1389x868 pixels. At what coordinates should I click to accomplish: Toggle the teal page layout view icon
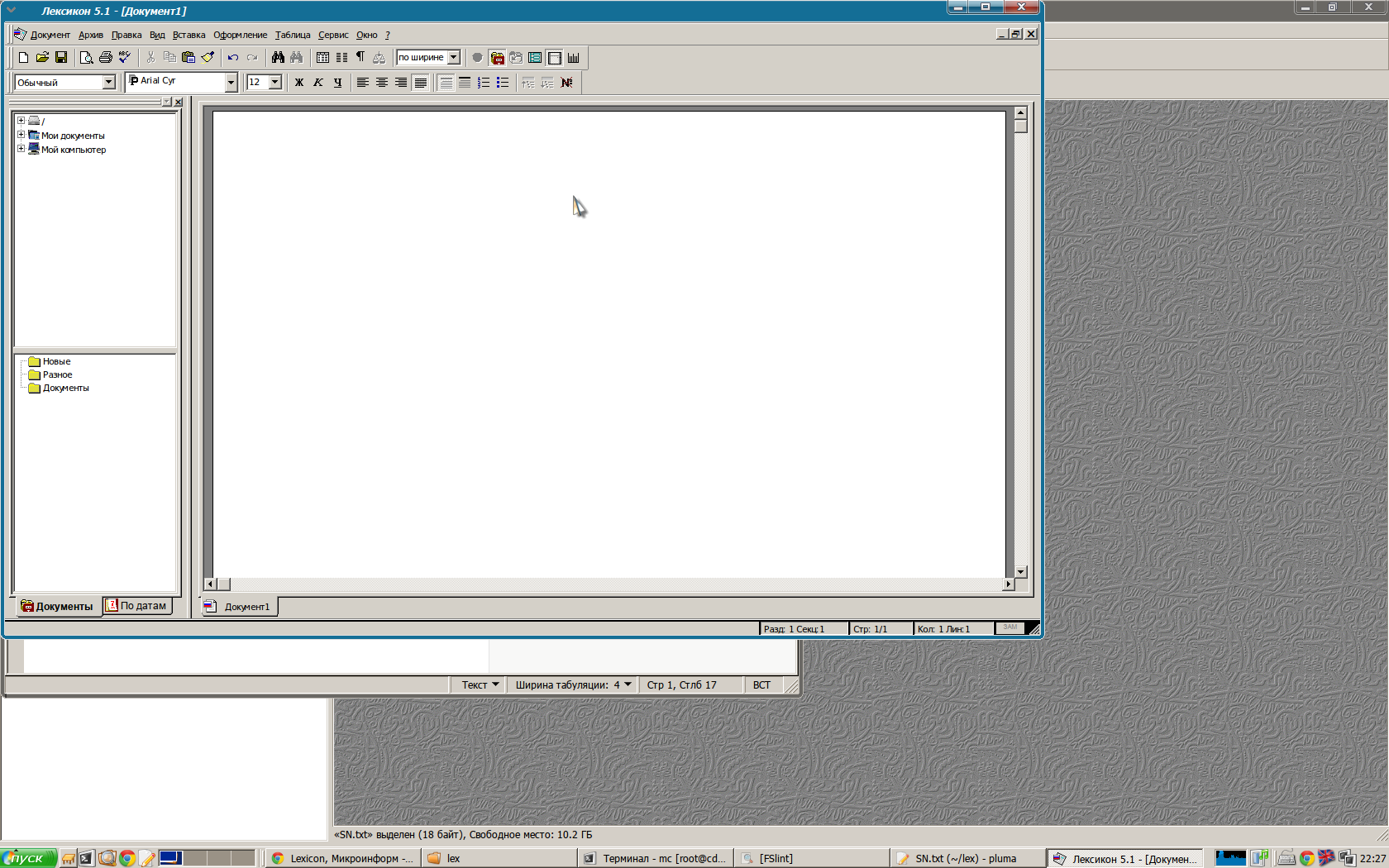(x=535, y=58)
